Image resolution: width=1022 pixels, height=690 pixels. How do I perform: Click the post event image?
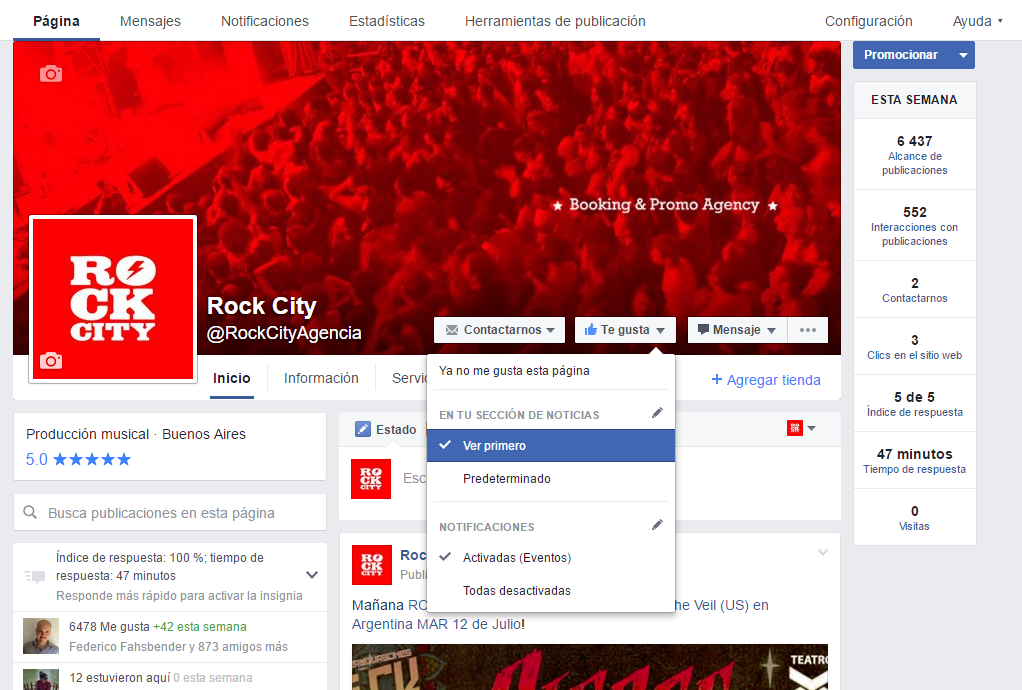(x=590, y=667)
